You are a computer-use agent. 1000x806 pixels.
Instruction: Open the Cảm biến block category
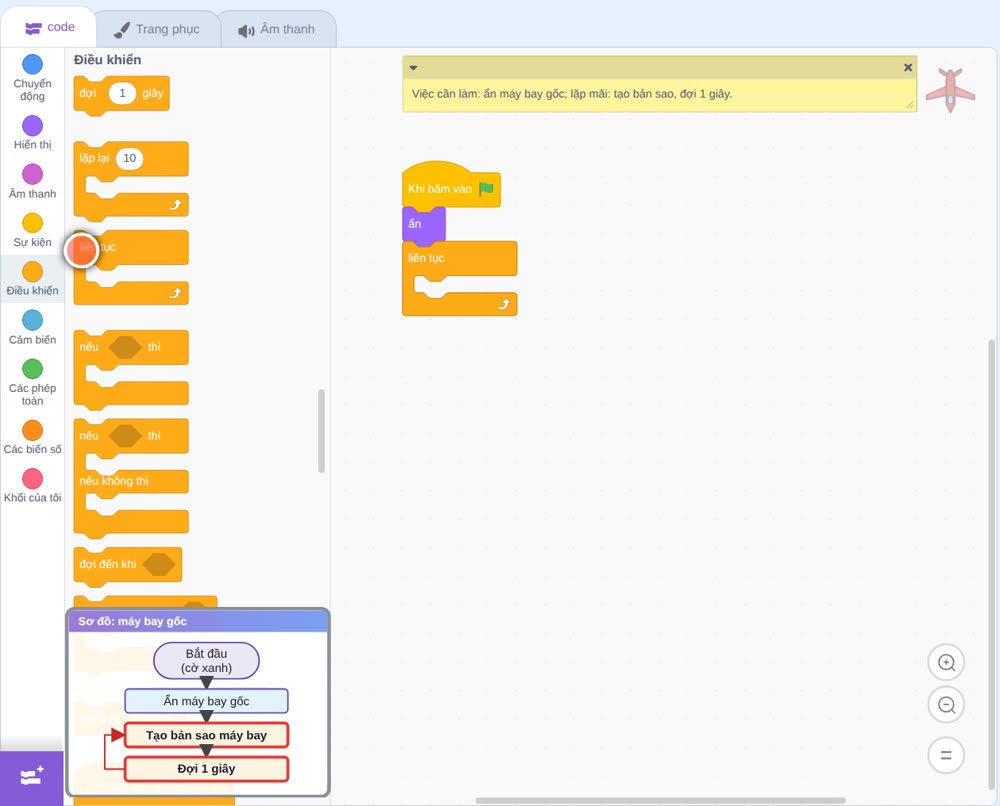coord(33,328)
